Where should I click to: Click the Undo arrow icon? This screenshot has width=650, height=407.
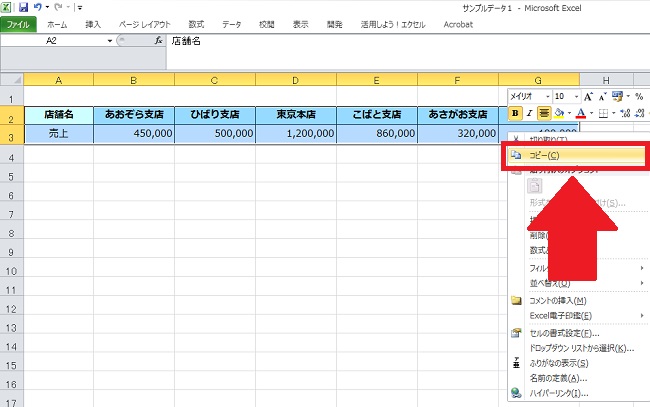tap(38, 7)
